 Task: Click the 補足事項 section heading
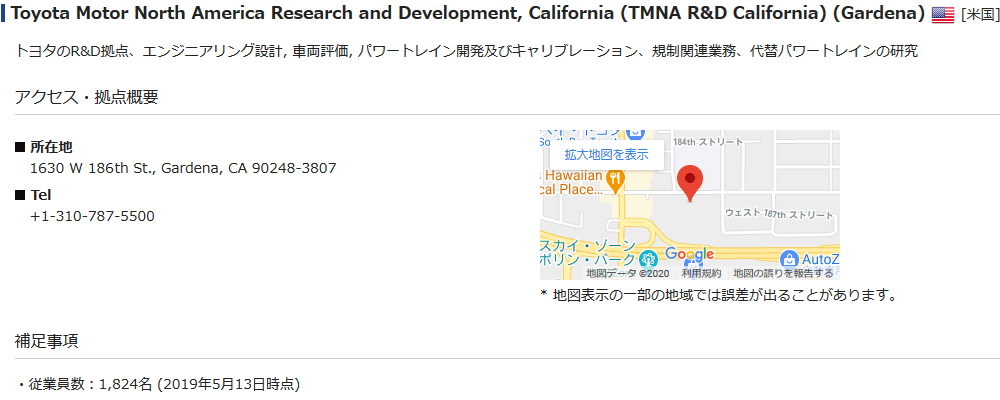pyautogui.click(x=47, y=341)
